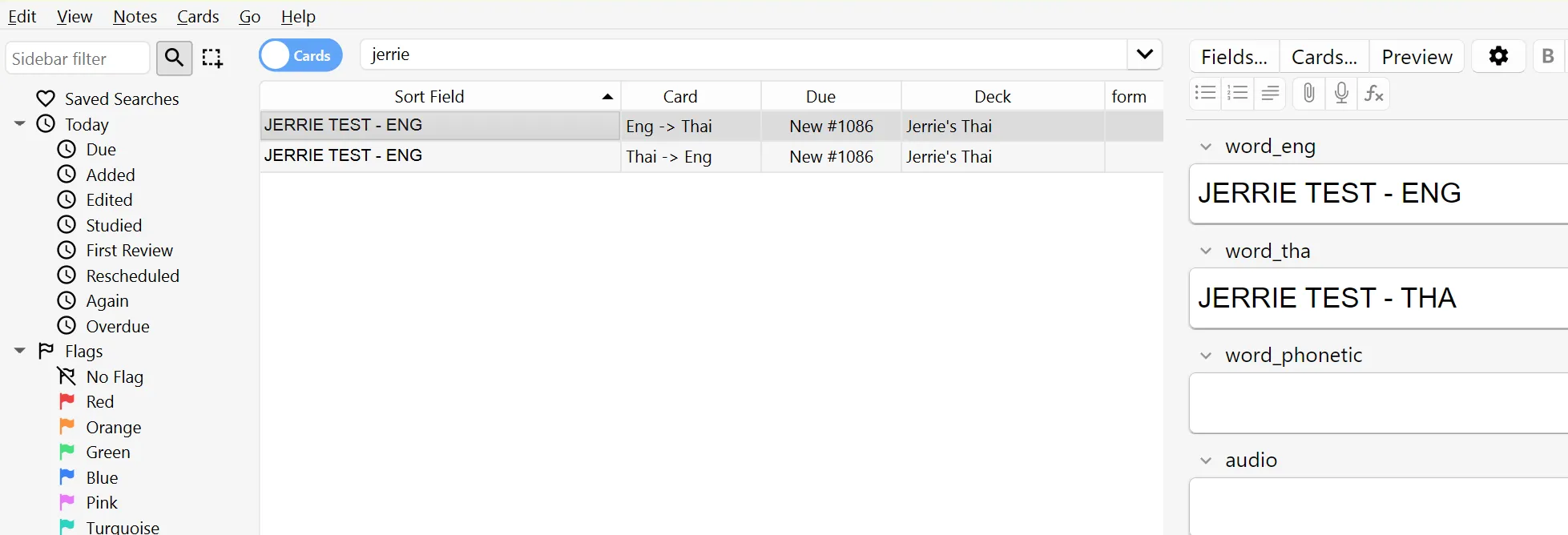Open the Cards menu in menu bar
This screenshot has height=535, width=1568.
pos(198,16)
